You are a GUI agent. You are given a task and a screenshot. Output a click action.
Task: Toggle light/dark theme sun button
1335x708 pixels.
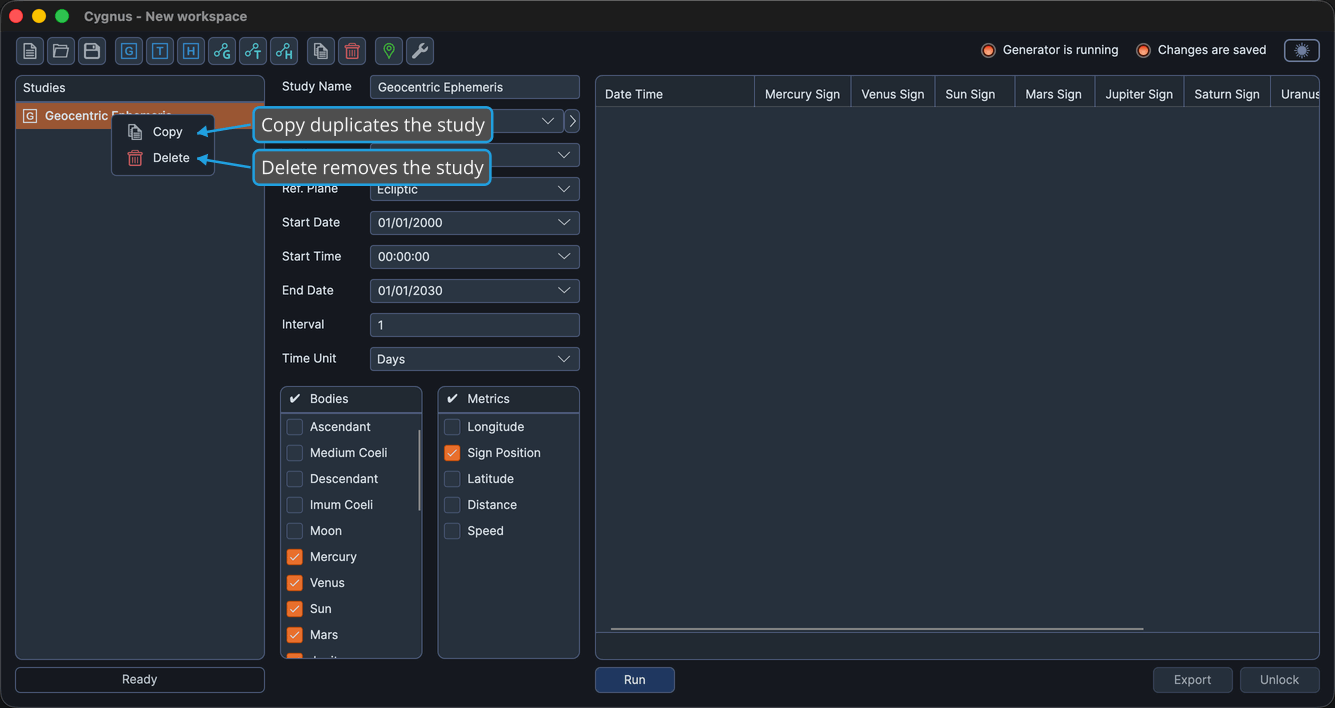1302,50
